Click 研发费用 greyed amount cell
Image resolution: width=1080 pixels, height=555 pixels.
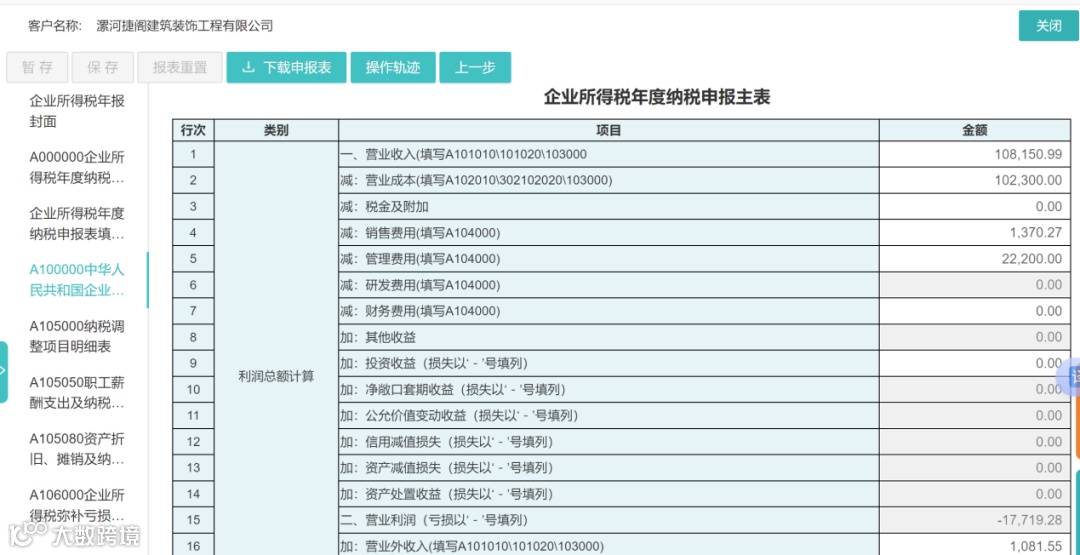coord(975,285)
